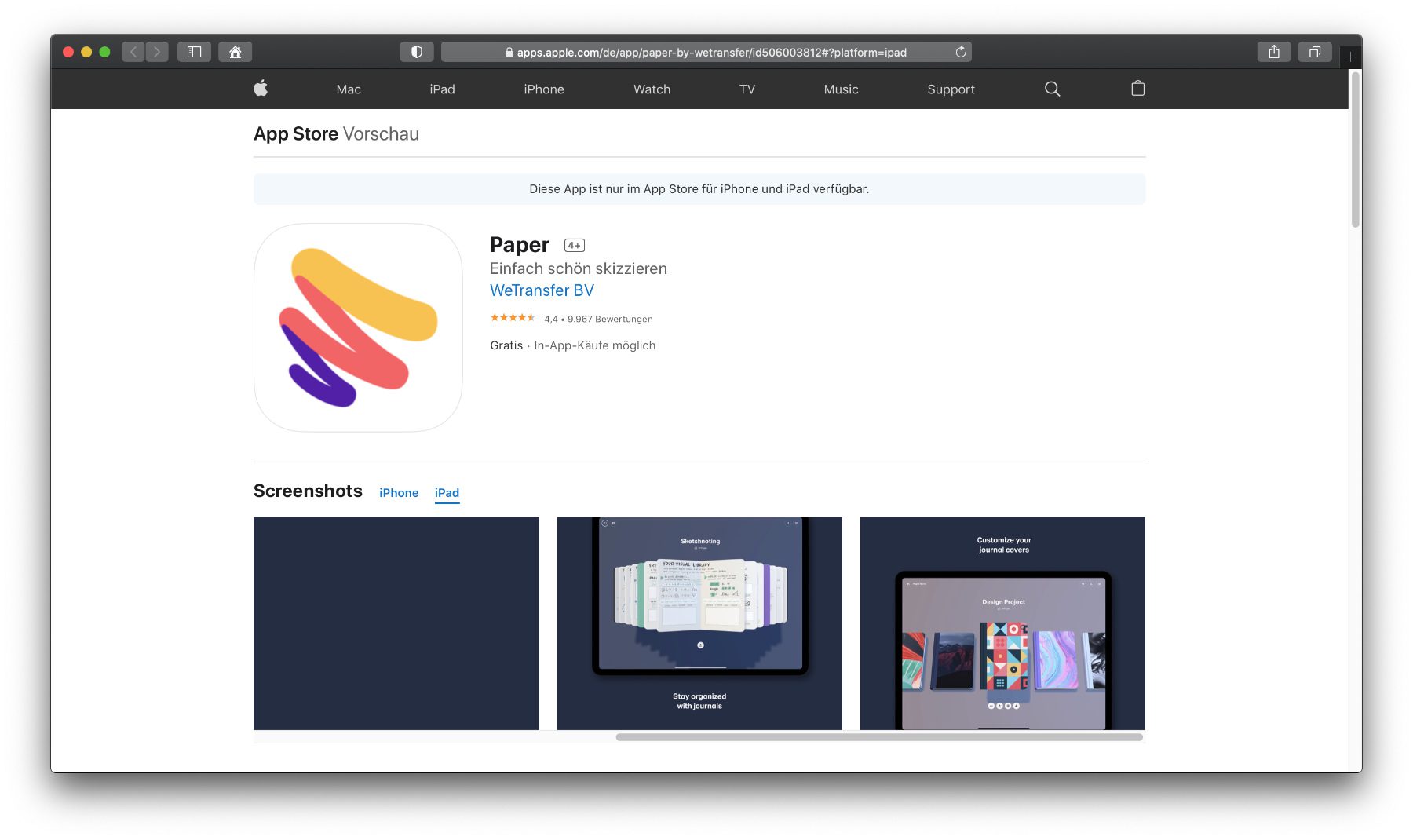Add a new tab with plus button
Image resolution: width=1413 pixels, height=840 pixels.
coord(1350,57)
